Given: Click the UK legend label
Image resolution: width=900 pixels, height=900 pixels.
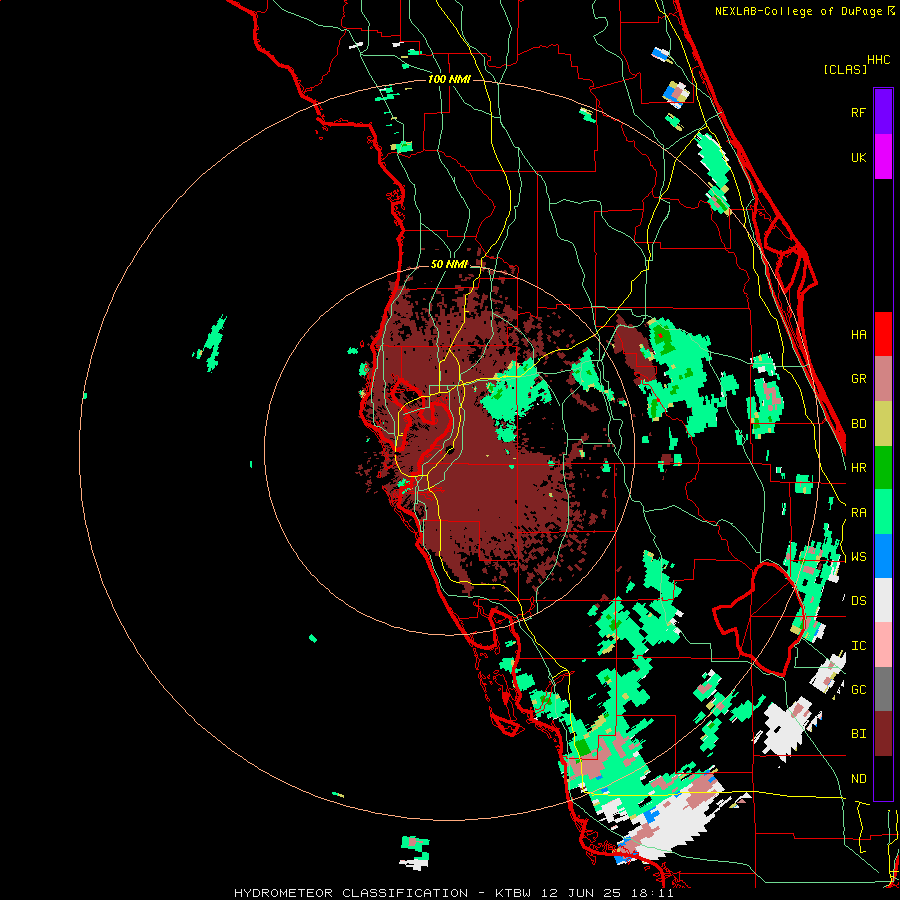Looking at the screenshot, I should point(858,157).
